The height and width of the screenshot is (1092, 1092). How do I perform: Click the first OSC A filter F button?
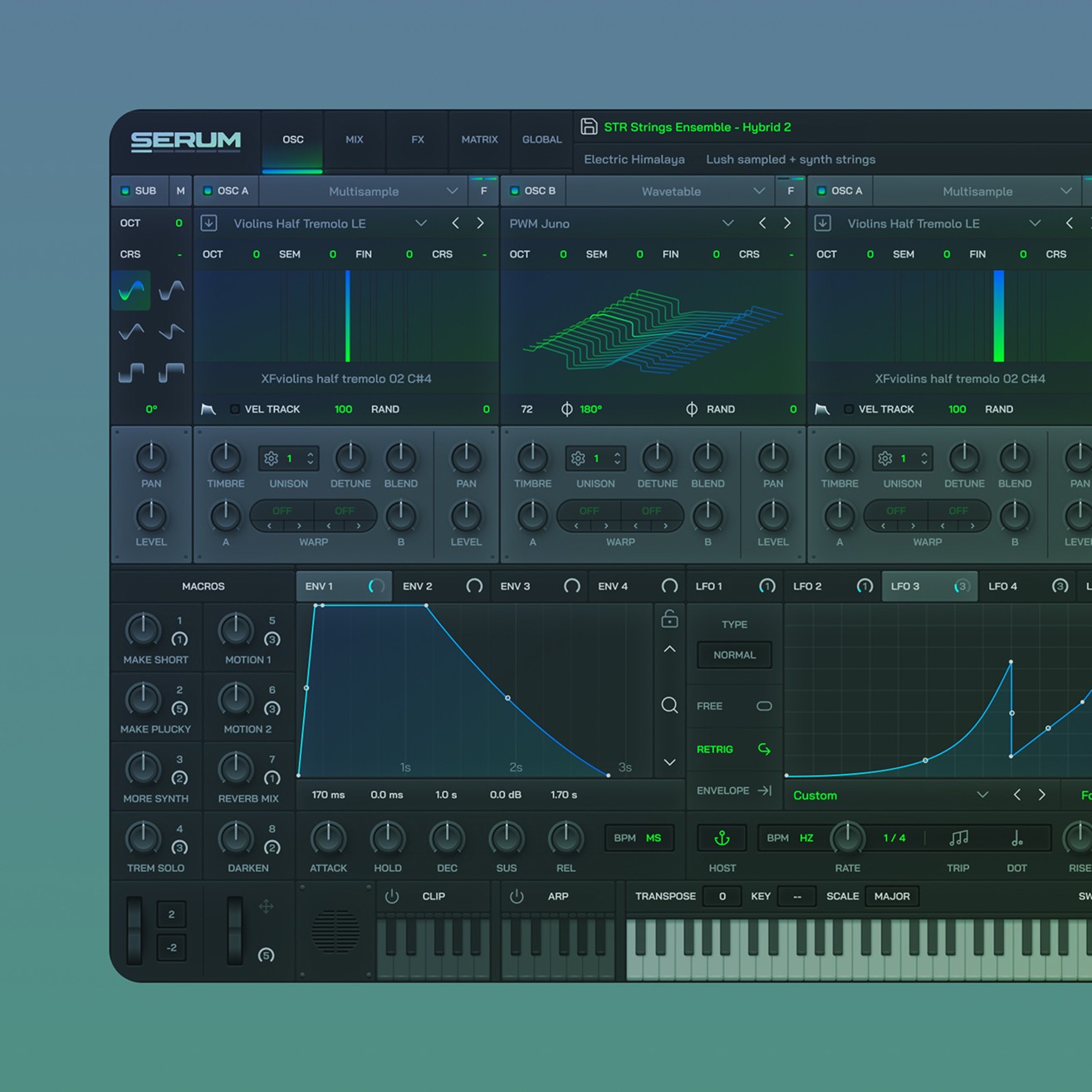pos(483,191)
